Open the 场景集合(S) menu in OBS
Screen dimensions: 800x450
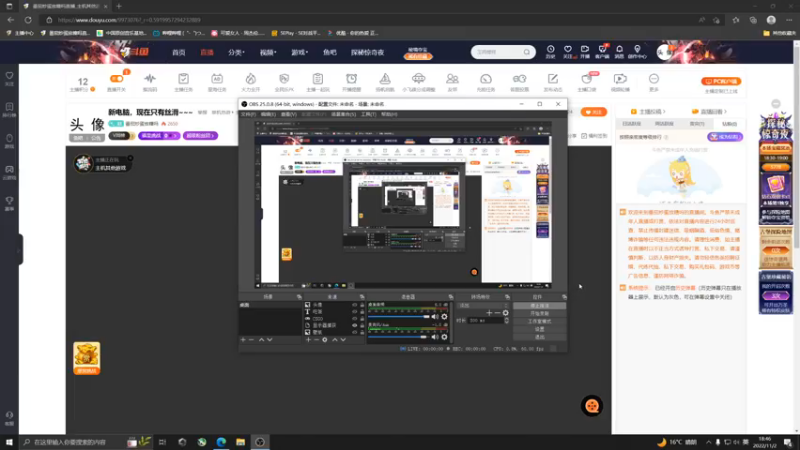[x=343, y=114]
